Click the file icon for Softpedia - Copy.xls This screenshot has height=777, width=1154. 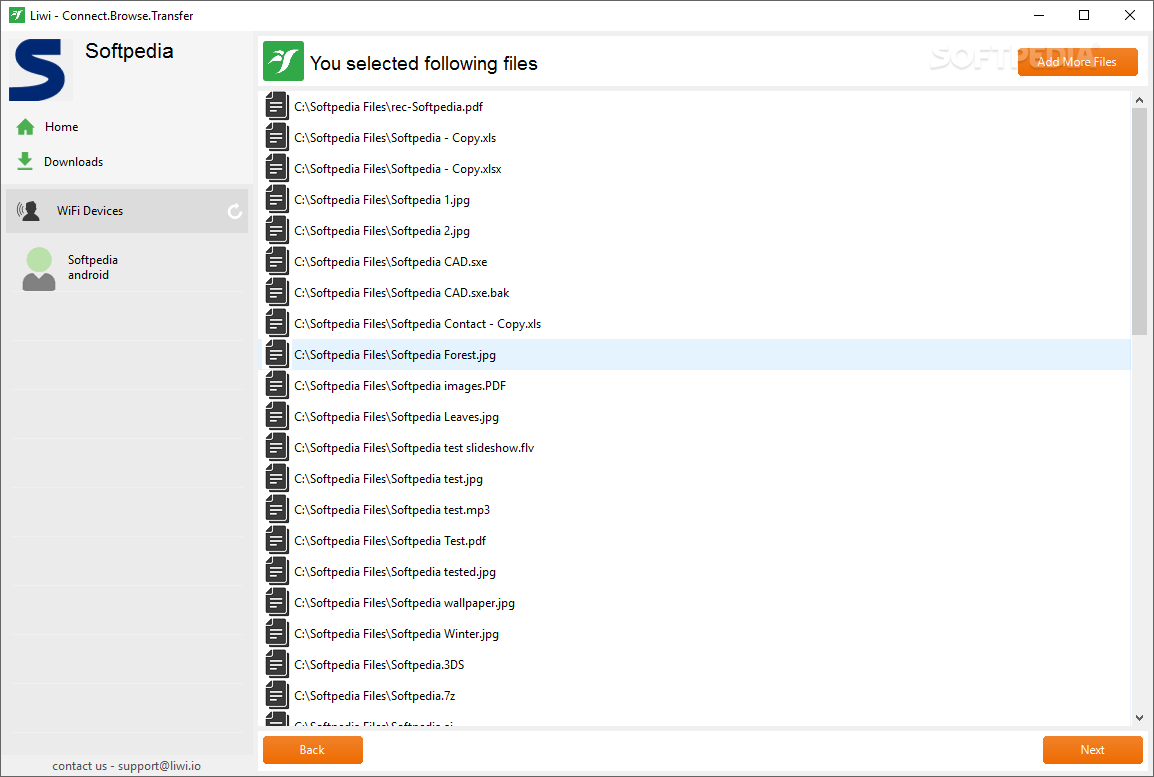[x=277, y=137]
